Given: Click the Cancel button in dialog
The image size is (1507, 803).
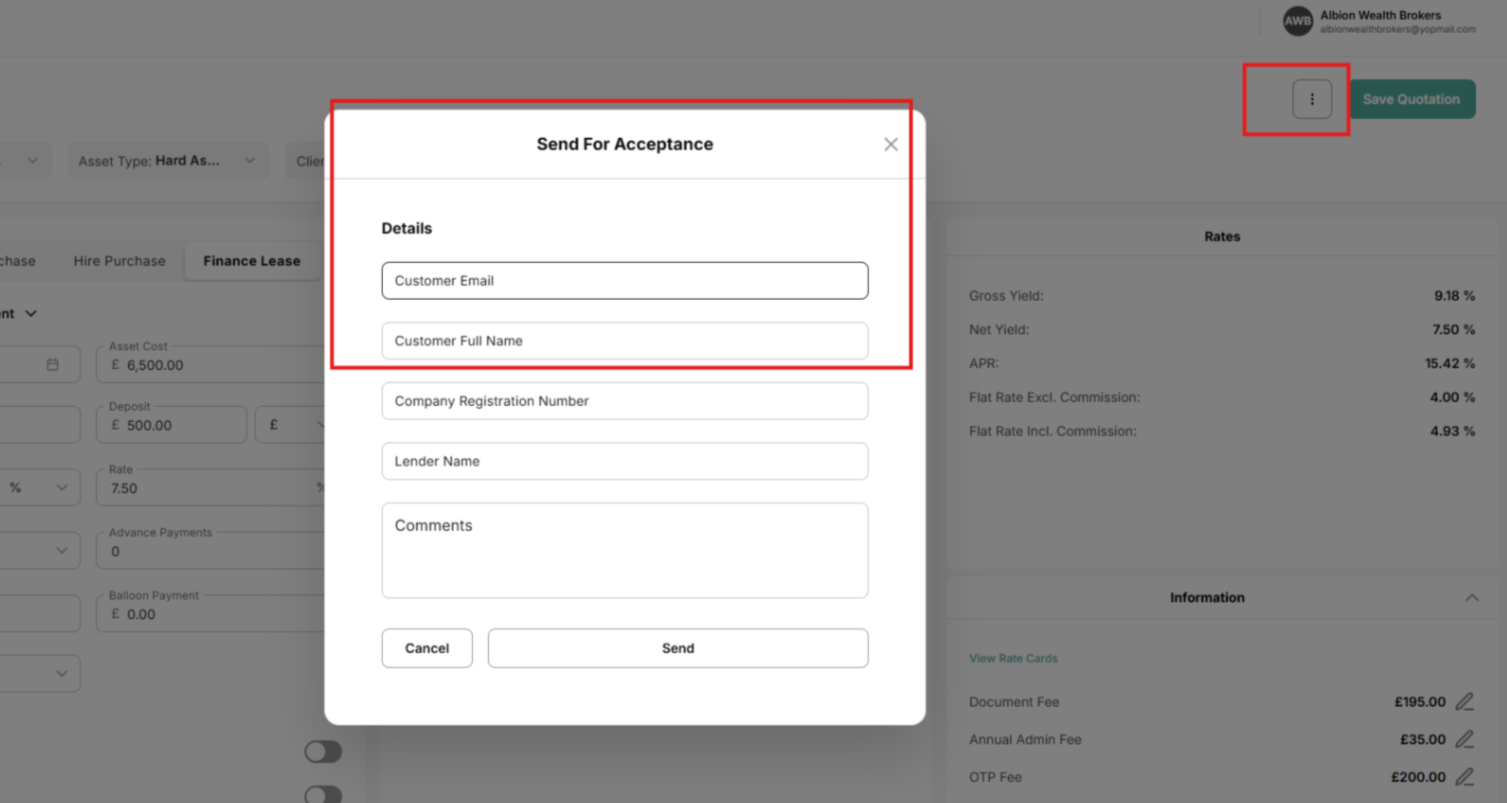Looking at the screenshot, I should (427, 648).
